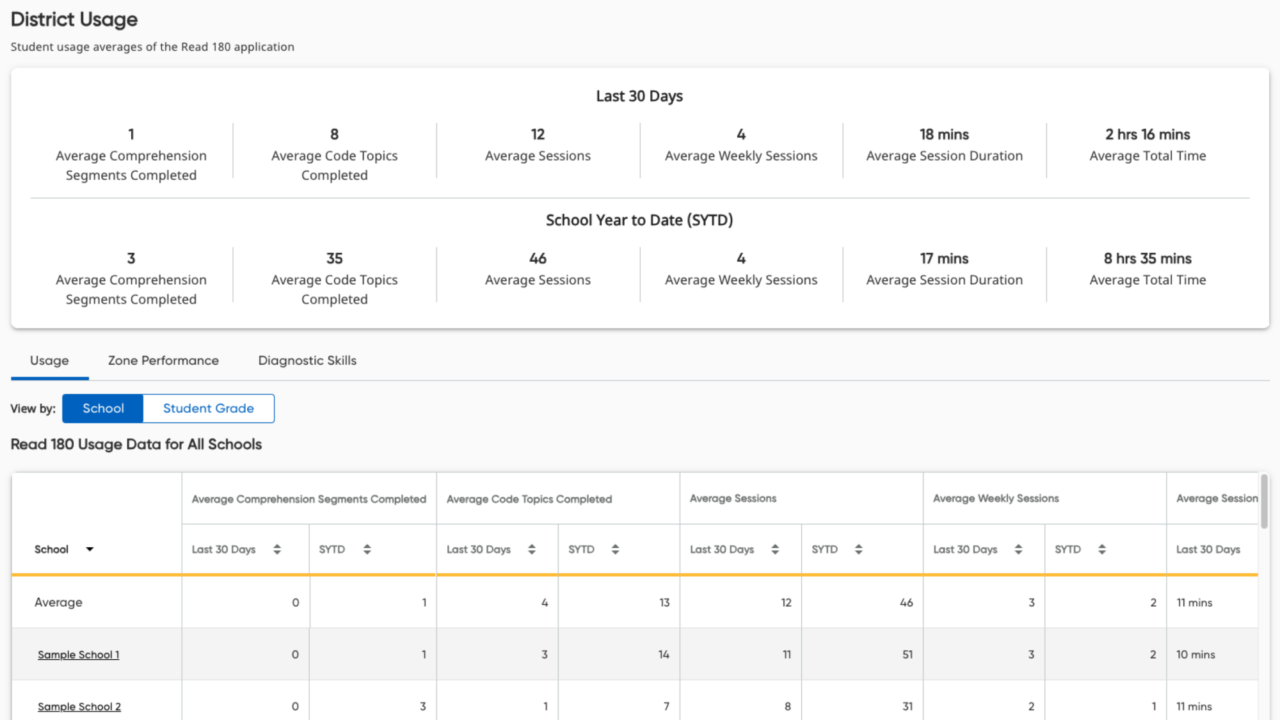Click Last 30 Days '12' average sessions value

point(538,134)
